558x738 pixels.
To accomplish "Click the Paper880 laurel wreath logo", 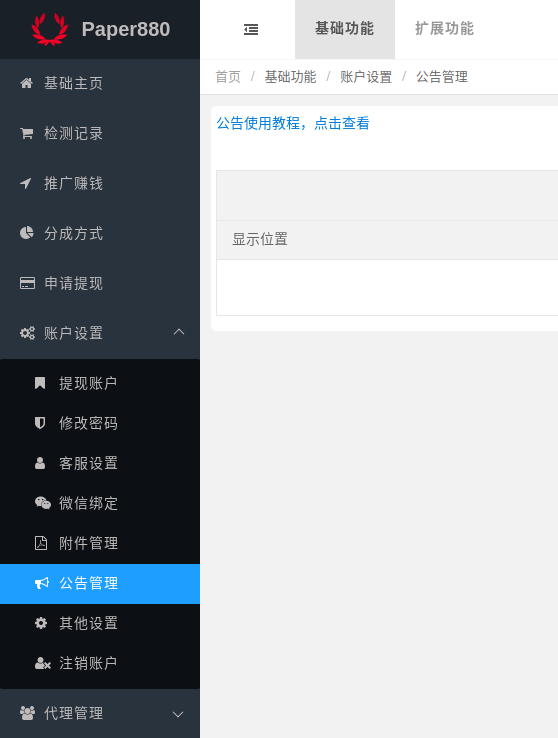I will coord(49,29).
